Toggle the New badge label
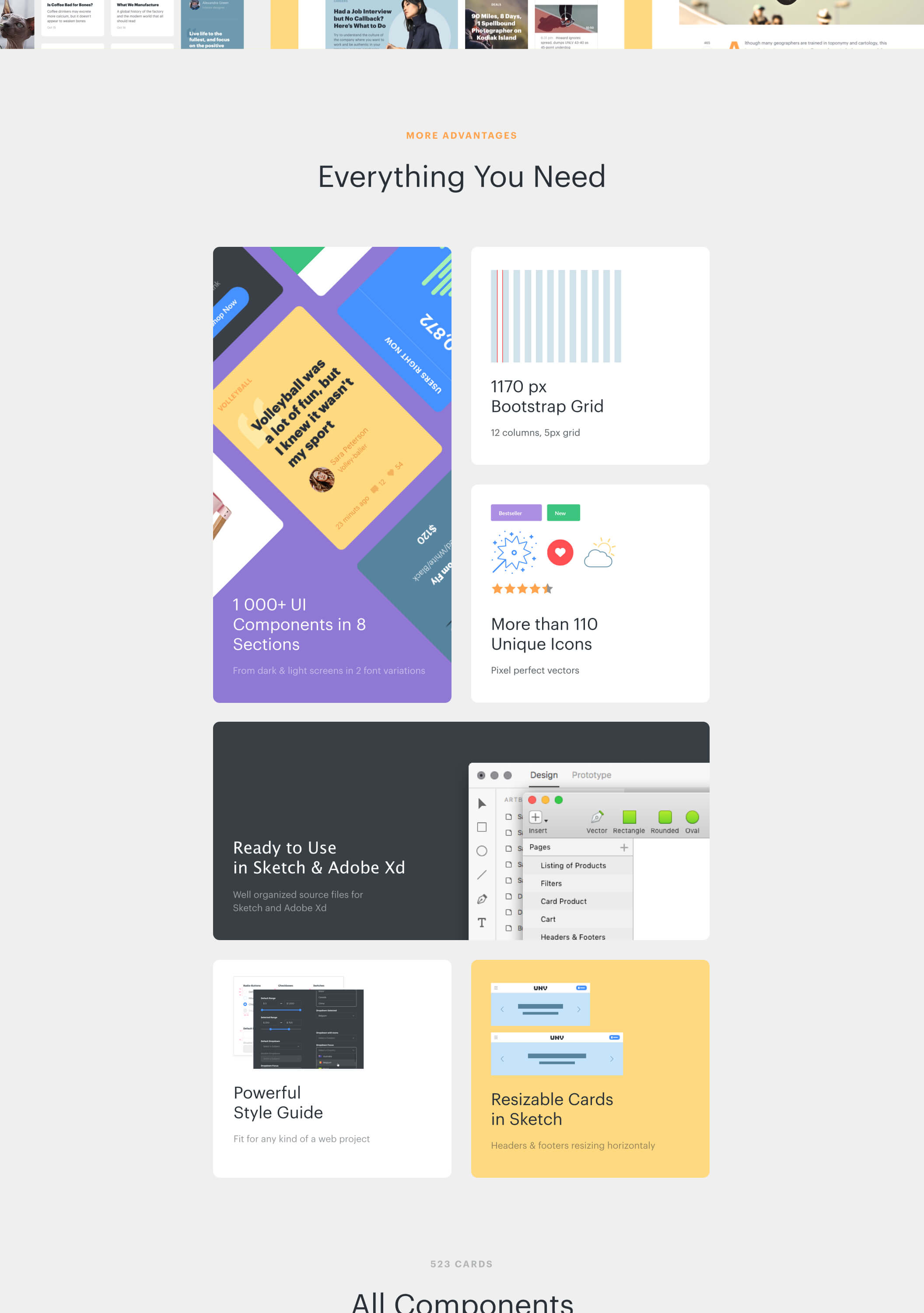Image resolution: width=924 pixels, height=1313 pixels. pos(563,512)
